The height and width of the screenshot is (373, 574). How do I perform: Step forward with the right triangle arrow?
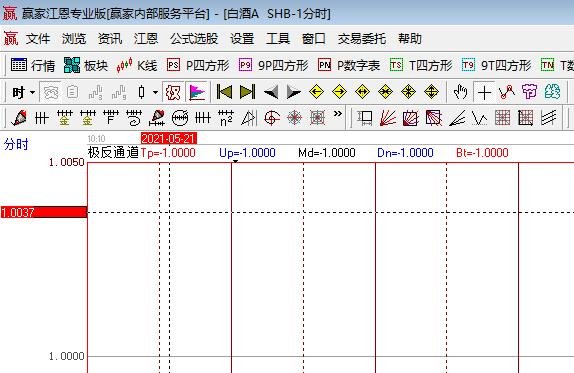pos(293,92)
